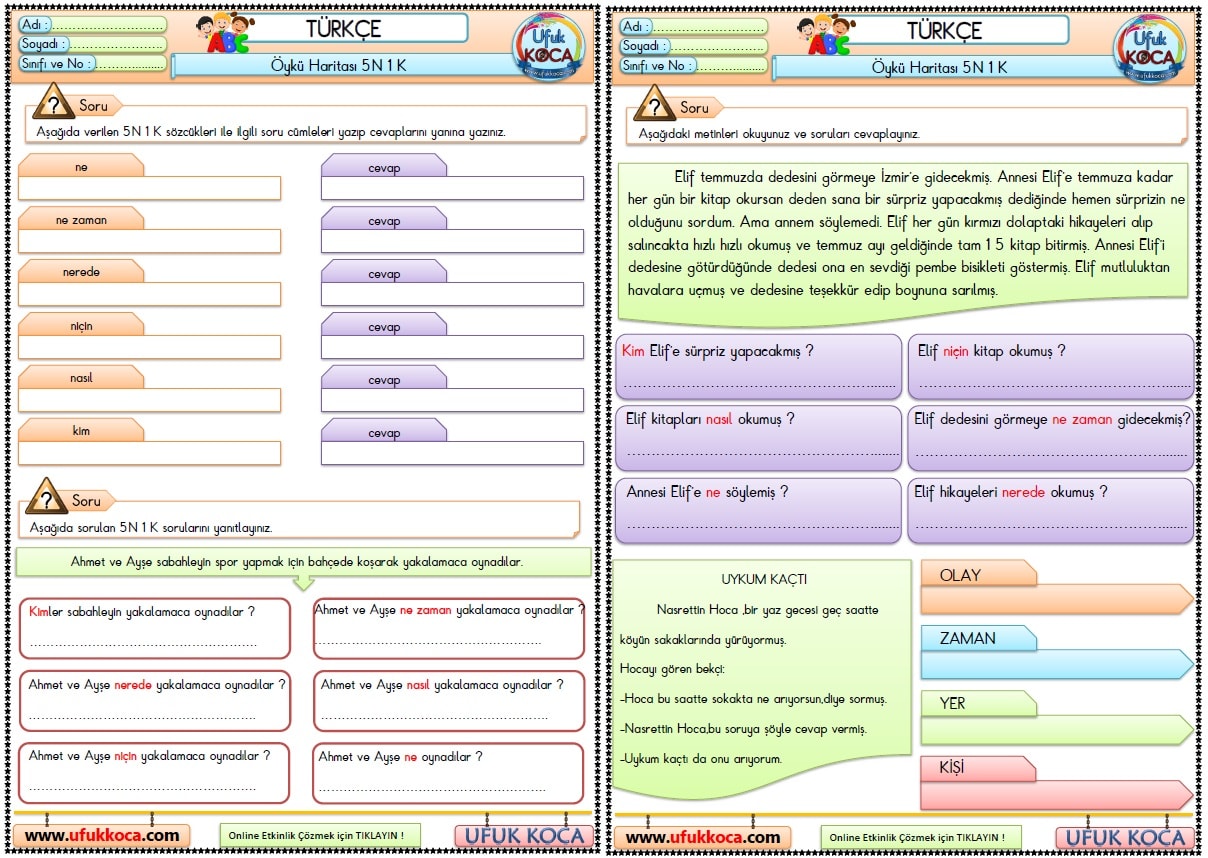Select the Sınıfı ve No field on left page
Viewport: 1208px width, 858px height.
click(93, 64)
